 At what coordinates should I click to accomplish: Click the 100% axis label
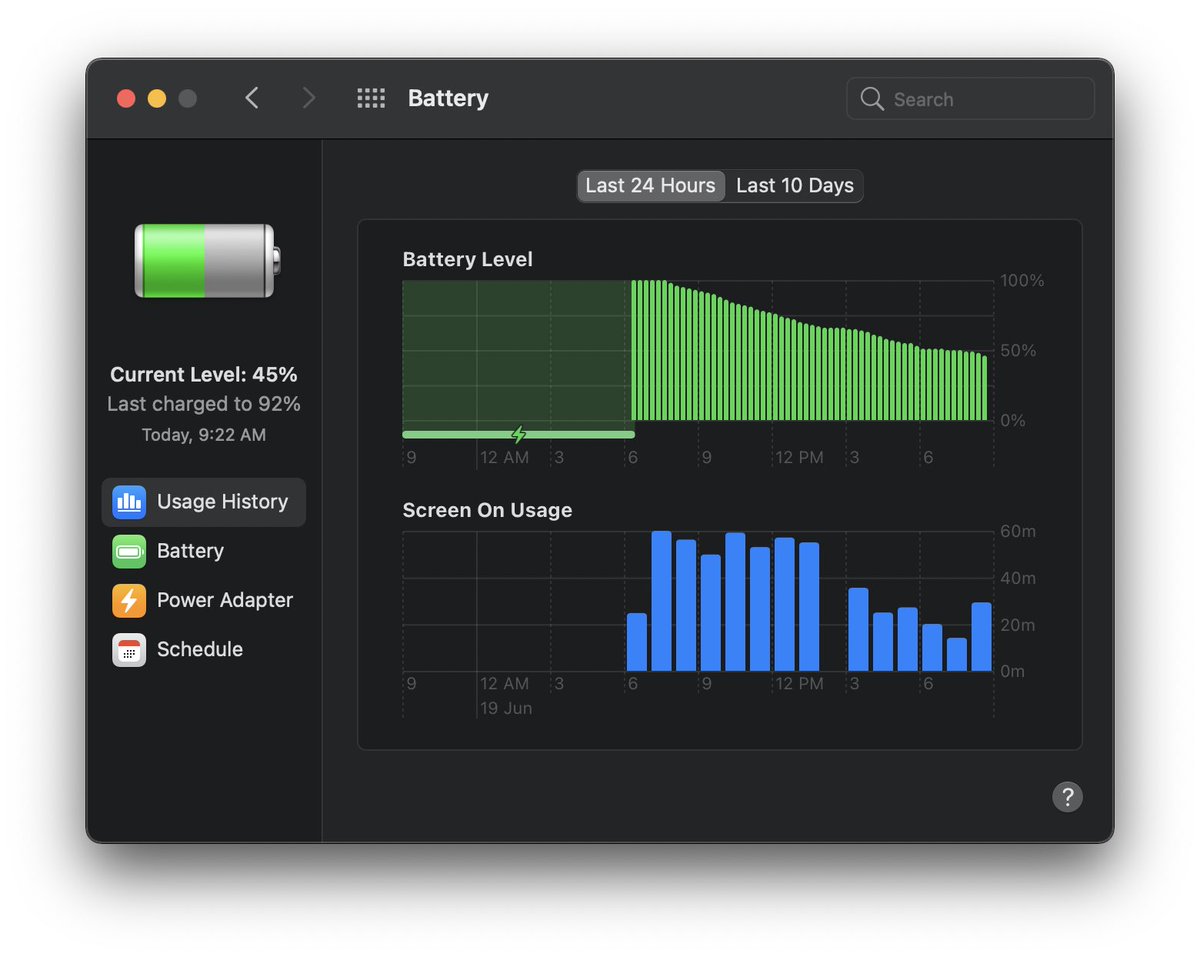(x=1022, y=281)
